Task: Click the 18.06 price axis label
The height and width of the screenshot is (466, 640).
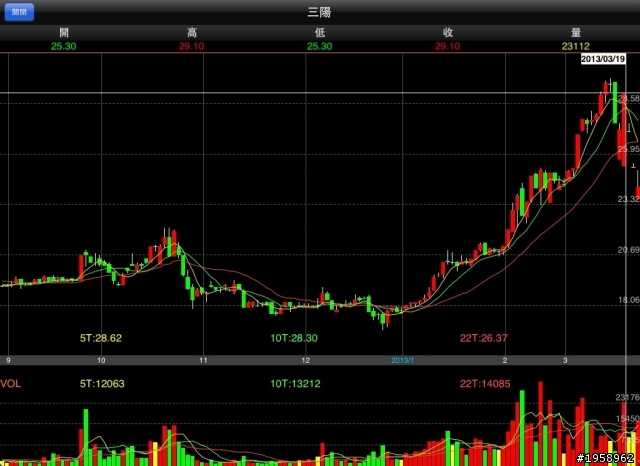Action: 629,300
